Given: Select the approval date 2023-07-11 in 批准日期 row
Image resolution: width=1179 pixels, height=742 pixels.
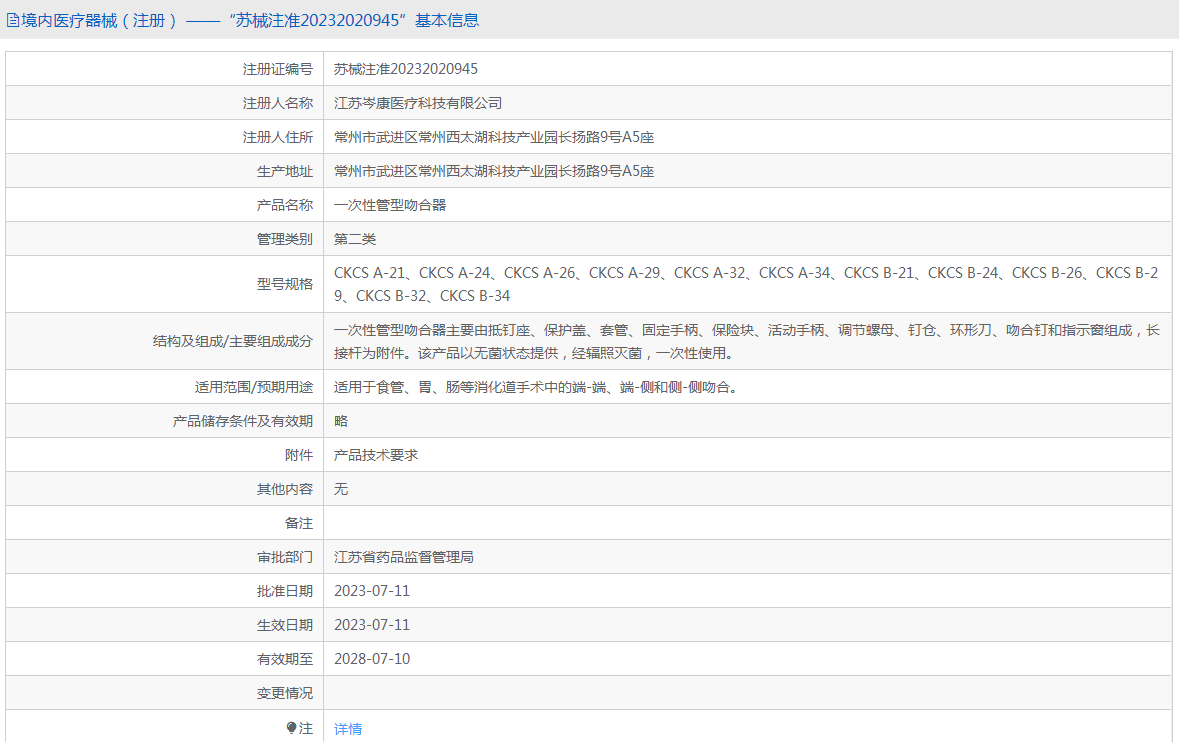Looking at the screenshot, I should coord(372,591).
